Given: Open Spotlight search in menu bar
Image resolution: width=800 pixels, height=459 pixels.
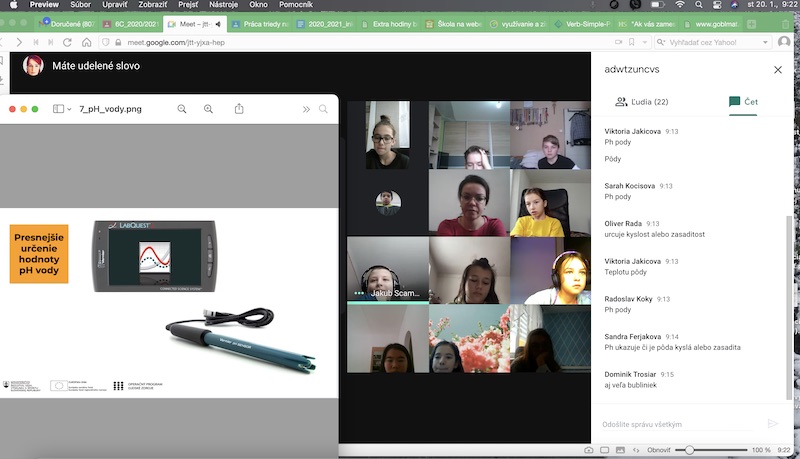Looking at the screenshot, I should click(x=698, y=5).
